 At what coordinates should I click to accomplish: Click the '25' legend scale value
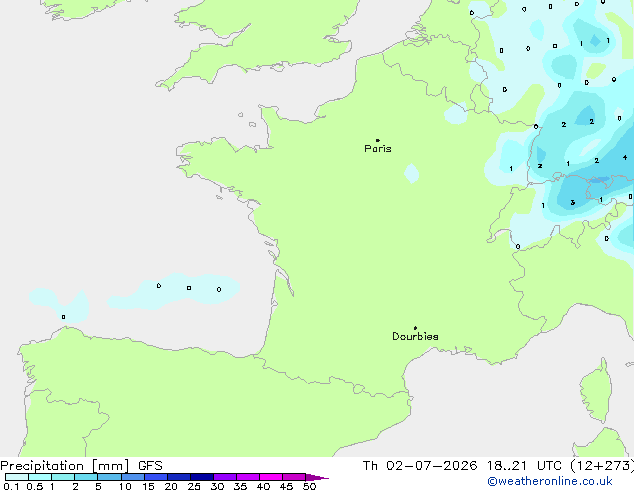click(x=194, y=486)
